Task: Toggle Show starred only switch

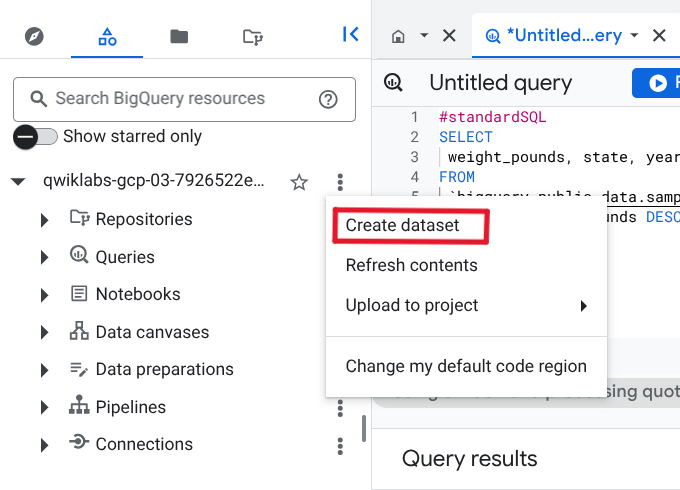Action: pyautogui.click(x=35, y=137)
